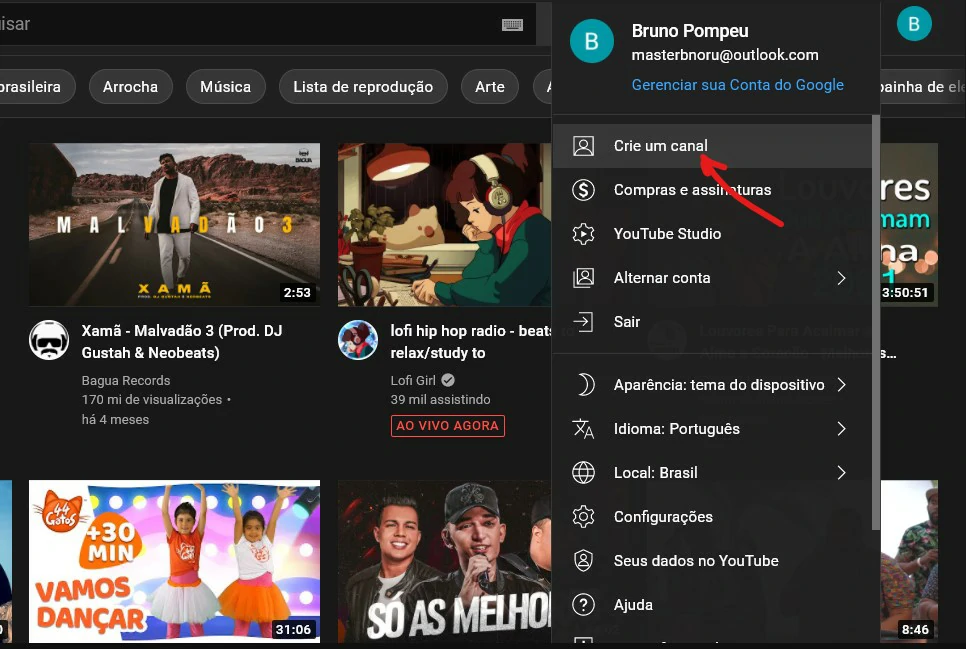966x649 pixels.
Task: Click the masterbnoru@outlook.com email text
Action: 725,55
